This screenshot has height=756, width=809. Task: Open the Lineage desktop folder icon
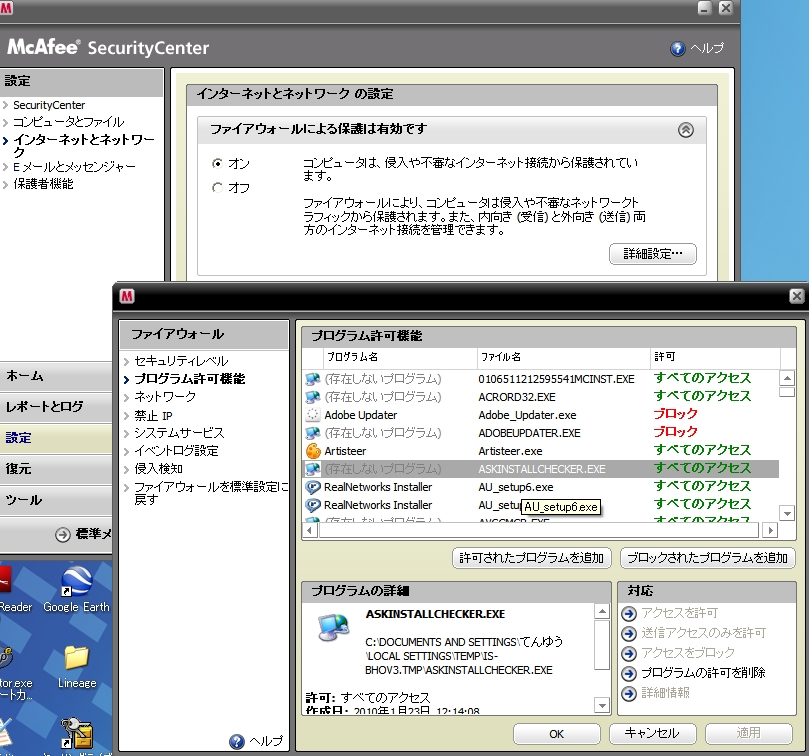[x=77, y=667]
